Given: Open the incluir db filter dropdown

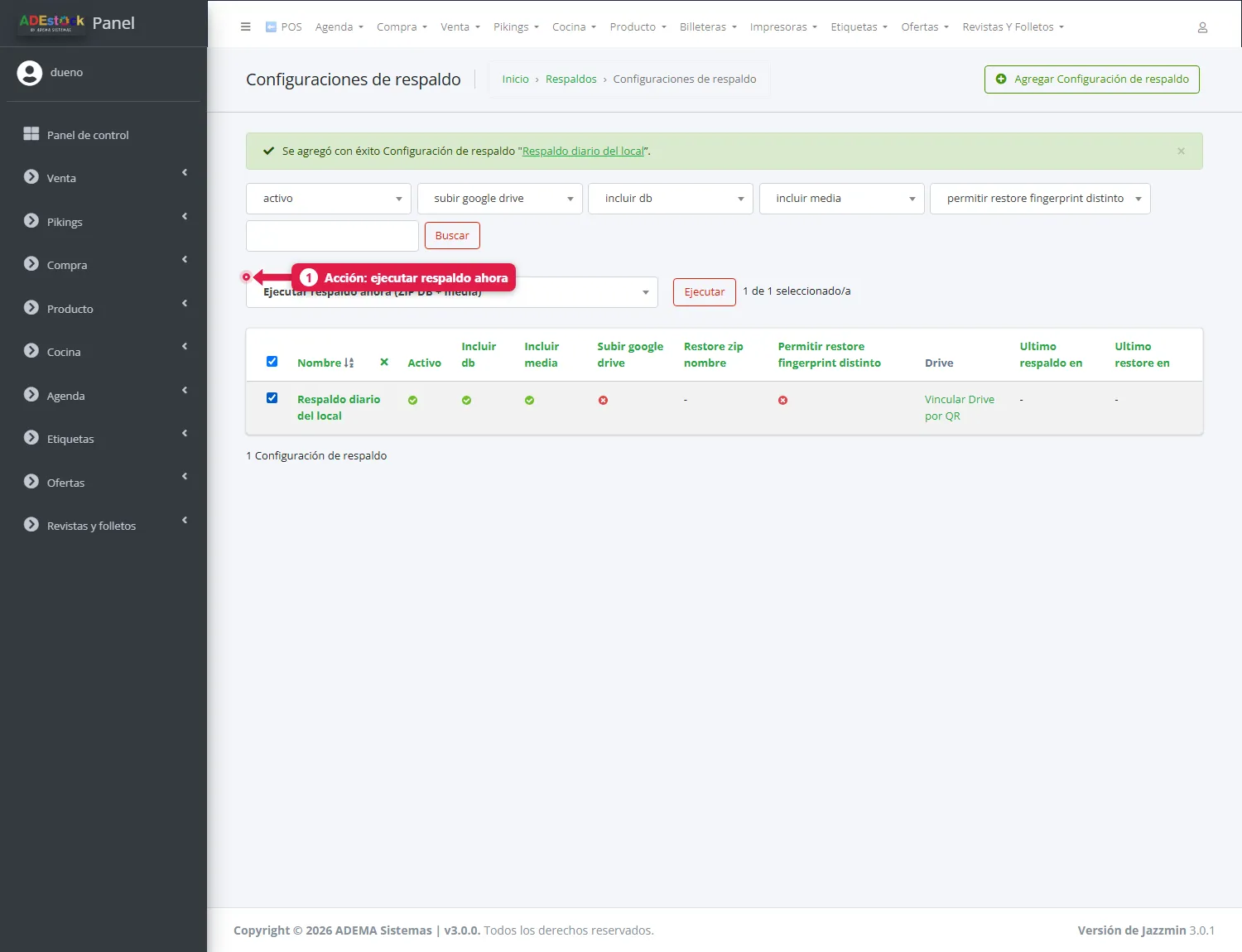Looking at the screenshot, I should tap(671, 199).
